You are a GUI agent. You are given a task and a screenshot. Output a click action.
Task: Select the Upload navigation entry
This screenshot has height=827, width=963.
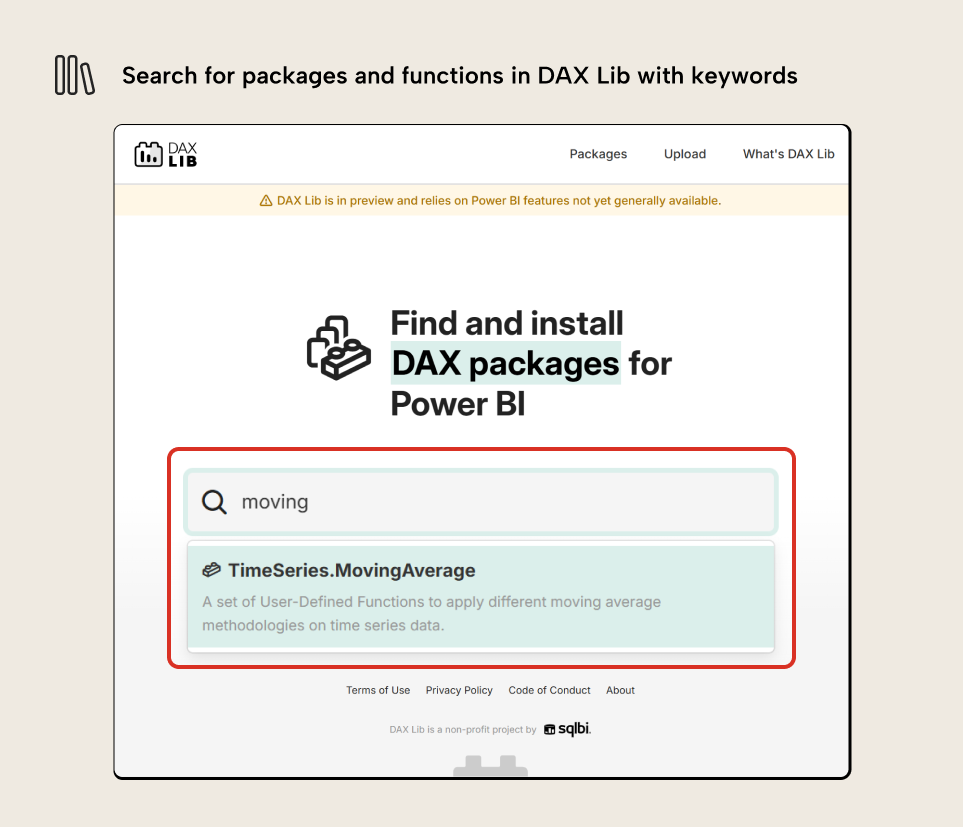(684, 154)
